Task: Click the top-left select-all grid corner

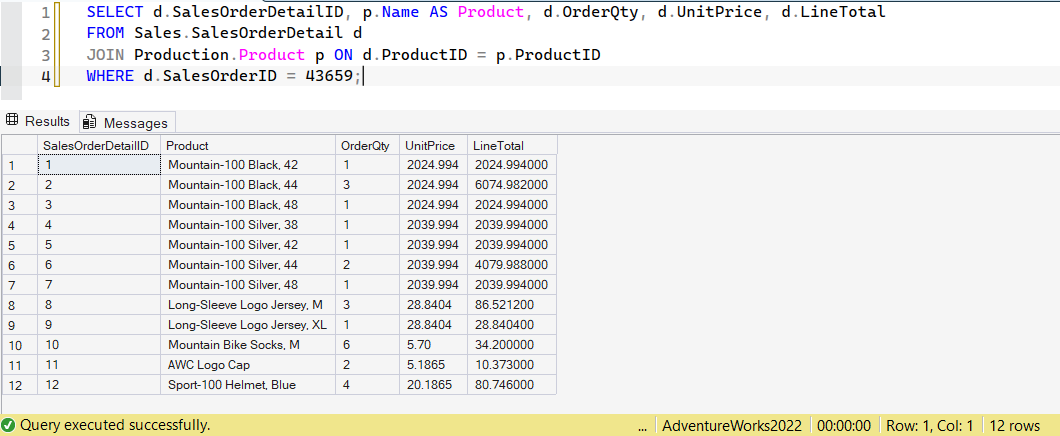Action: click(x=20, y=145)
